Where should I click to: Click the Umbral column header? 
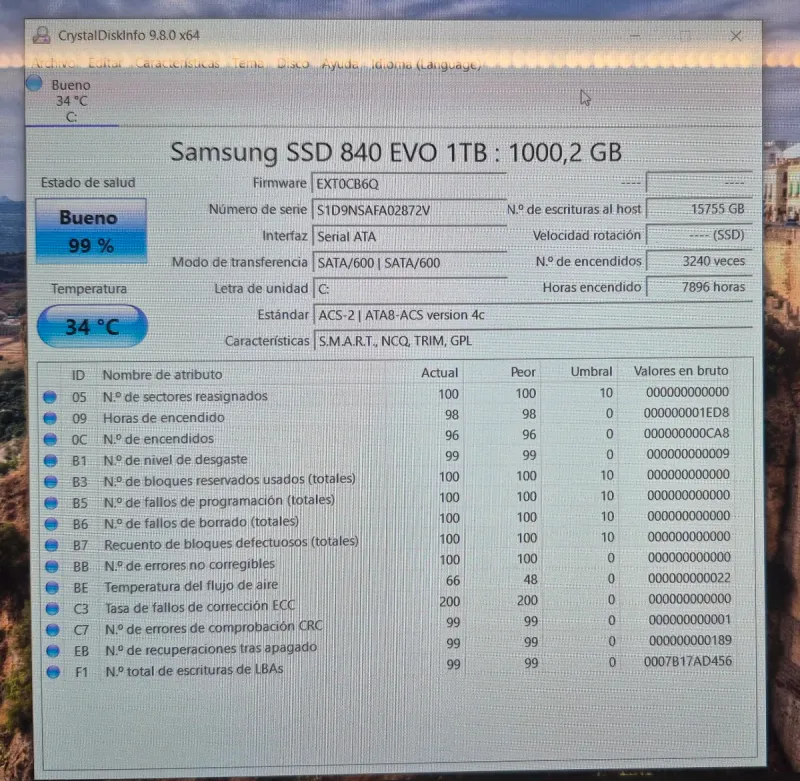591,371
